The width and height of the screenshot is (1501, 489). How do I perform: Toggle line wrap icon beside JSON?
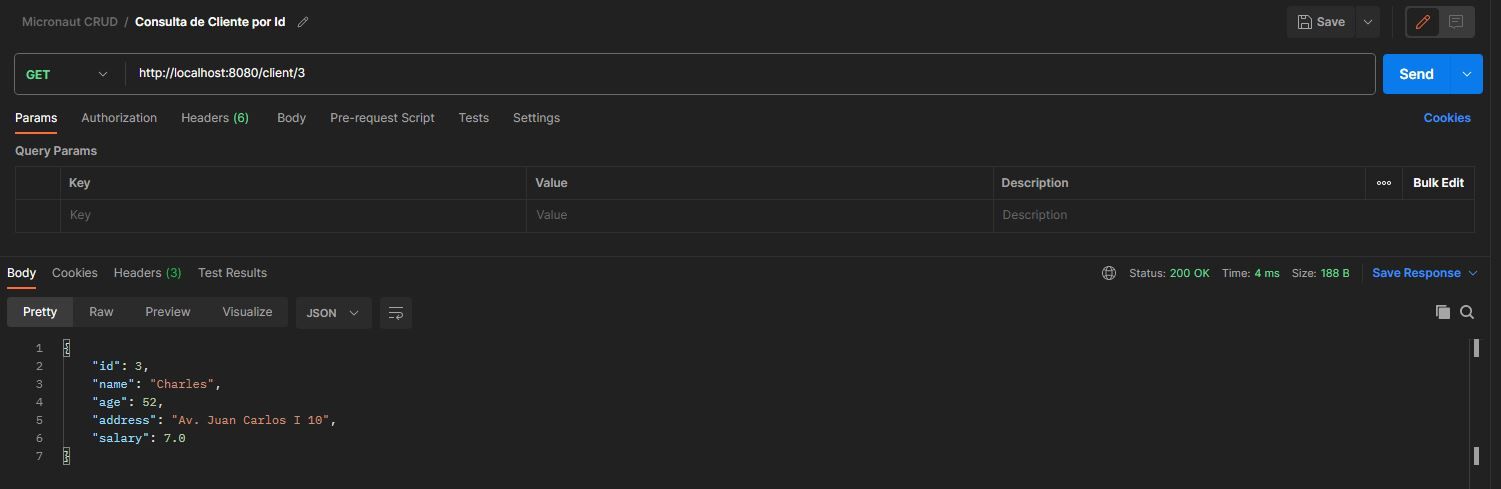(x=396, y=313)
